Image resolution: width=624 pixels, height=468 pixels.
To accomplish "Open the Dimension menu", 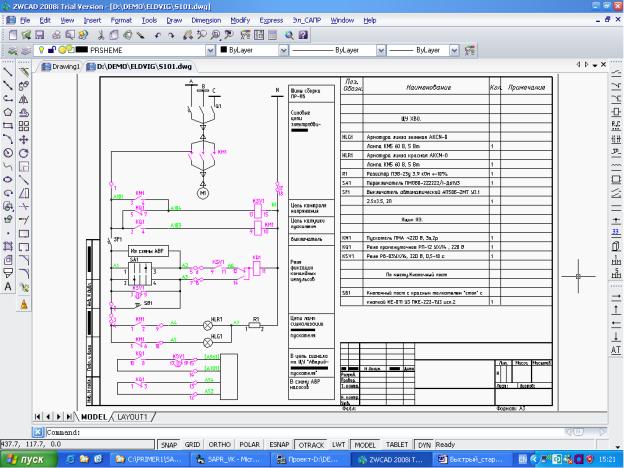I will [x=206, y=19].
